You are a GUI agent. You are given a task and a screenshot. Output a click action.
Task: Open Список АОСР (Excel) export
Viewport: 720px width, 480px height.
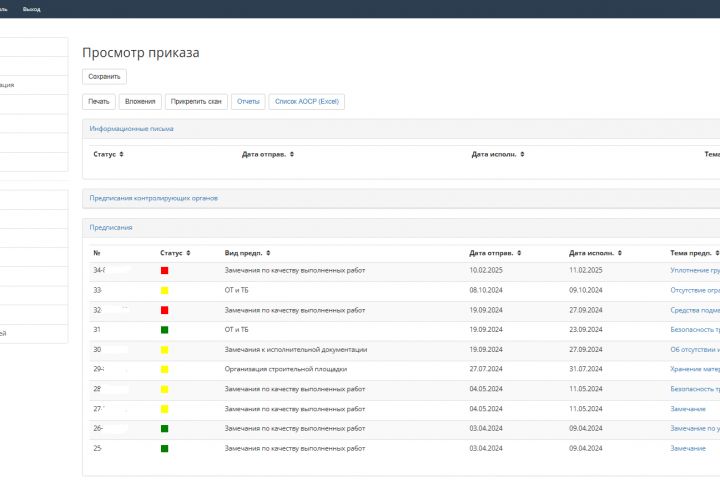[x=307, y=101]
